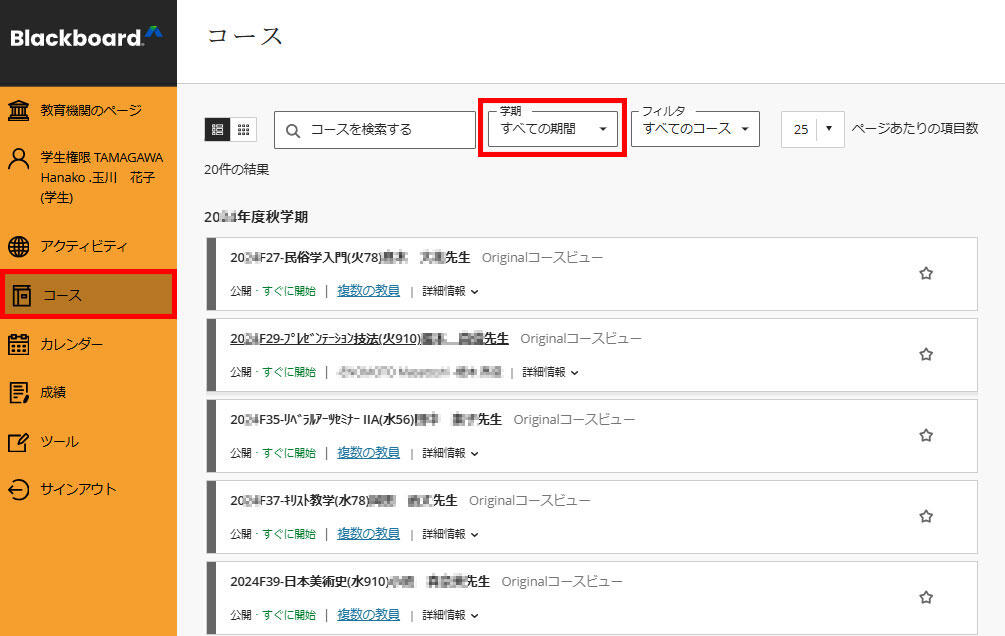The image size is (1005, 636).
Task: Select コース in the sidebar
Action: click(x=88, y=296)
